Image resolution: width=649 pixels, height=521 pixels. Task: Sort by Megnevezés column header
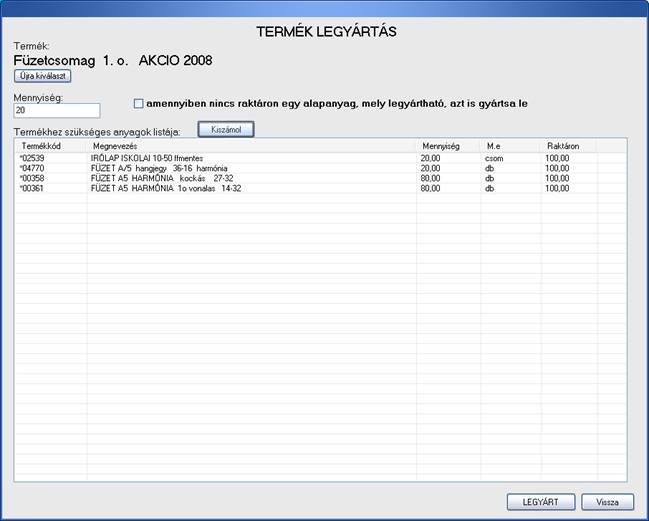pos(252,146)
